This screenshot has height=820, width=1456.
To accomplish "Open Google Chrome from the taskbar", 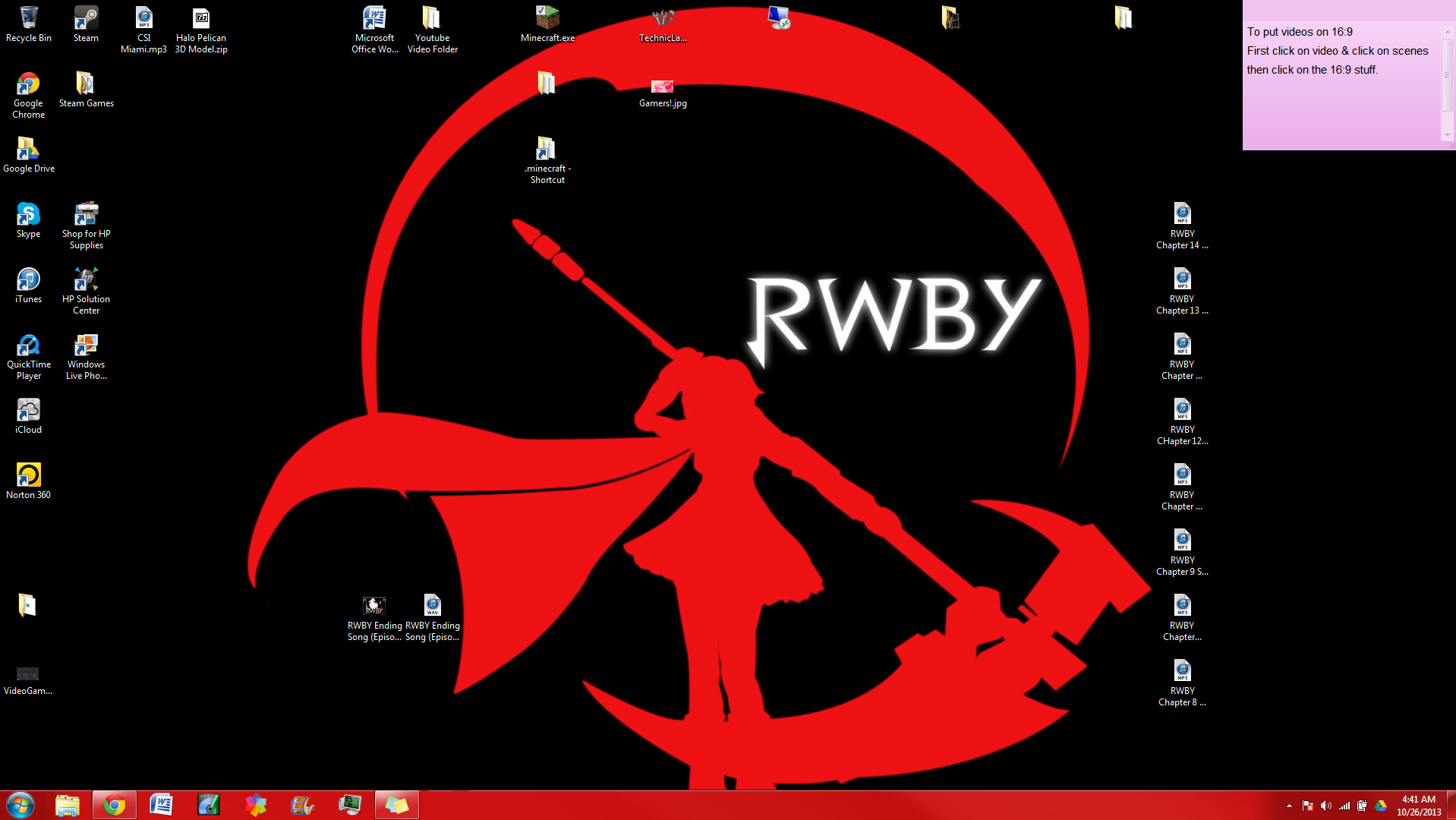I will (x=115, y=805).
